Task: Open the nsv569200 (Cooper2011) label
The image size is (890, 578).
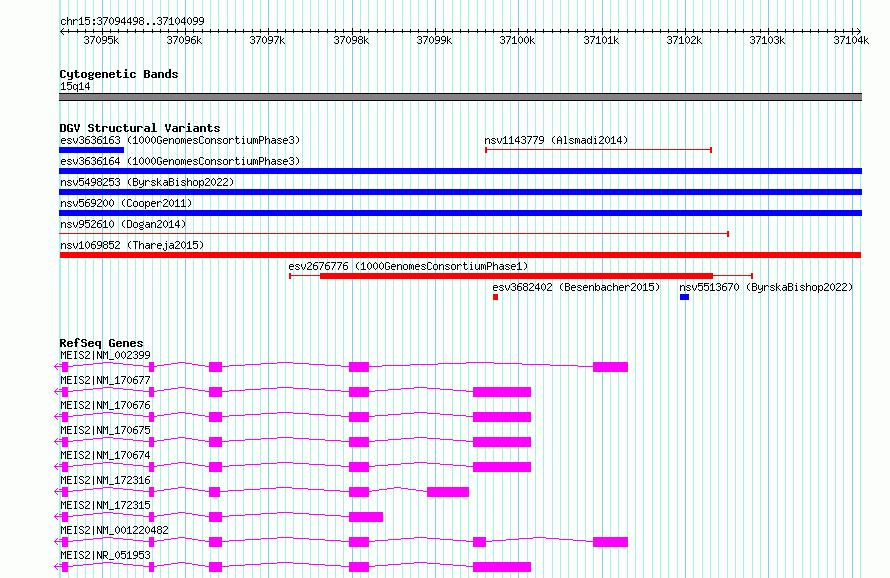Action: coord(126,203)
